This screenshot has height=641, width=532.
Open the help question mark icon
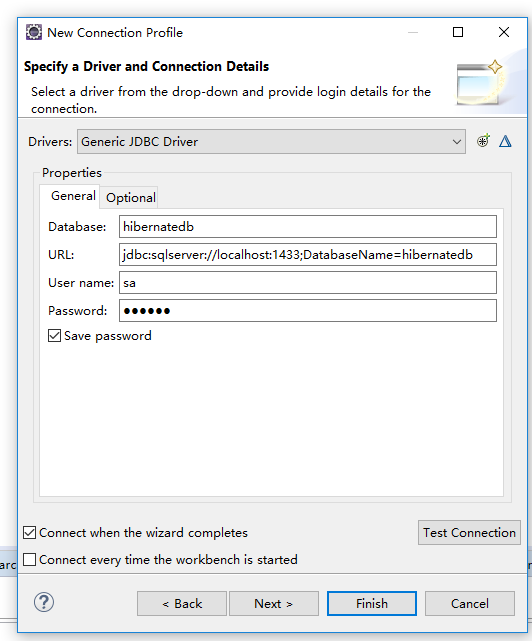coord(44,602)
